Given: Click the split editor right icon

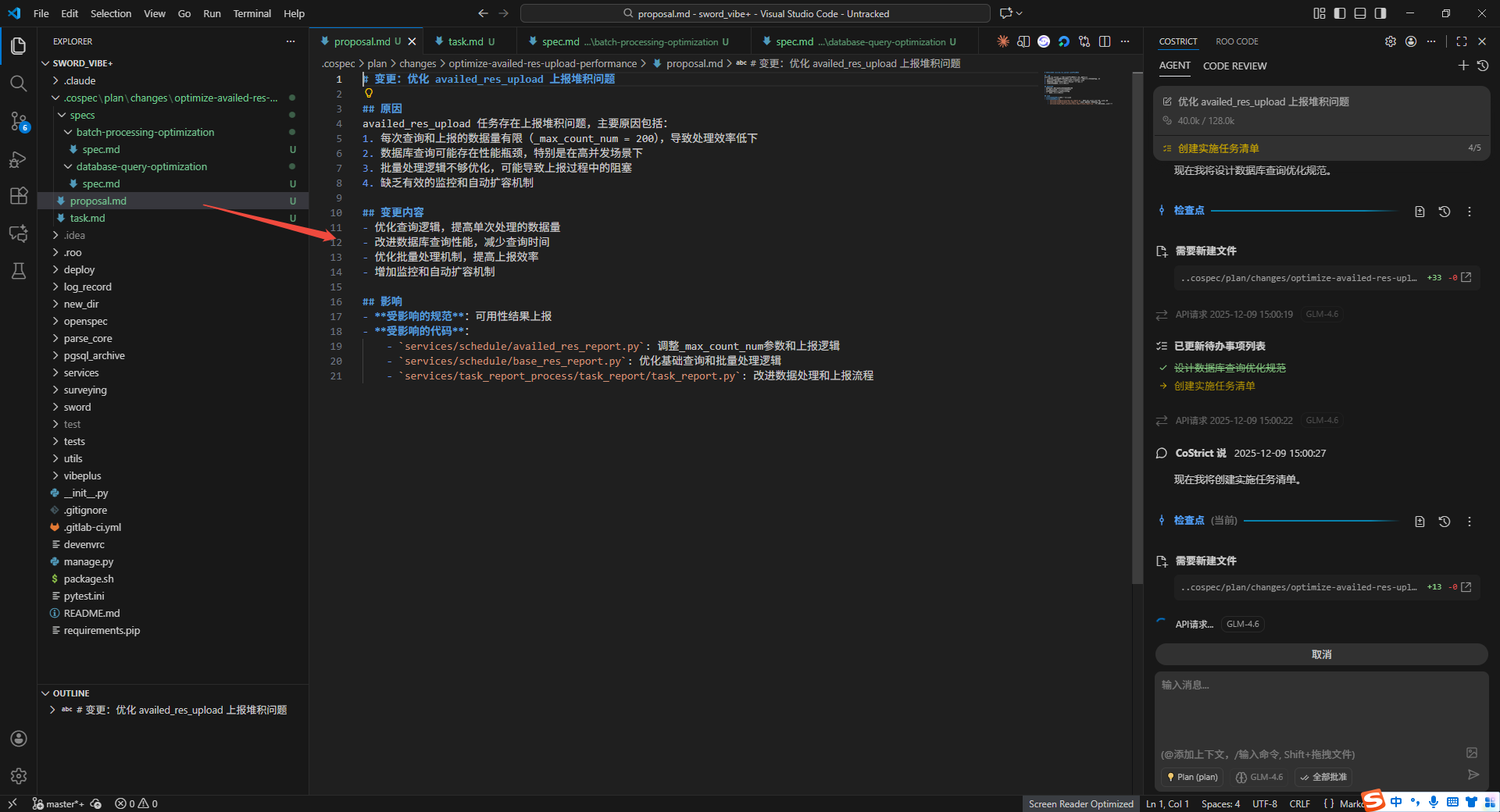Looking at the screenshot, I should pos(1105,41).
